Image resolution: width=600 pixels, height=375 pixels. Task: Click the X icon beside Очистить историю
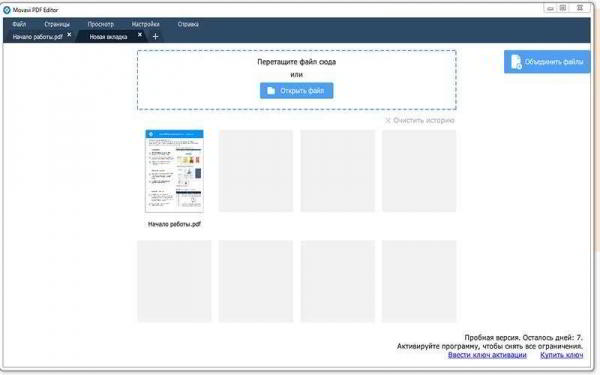[388, 121]
